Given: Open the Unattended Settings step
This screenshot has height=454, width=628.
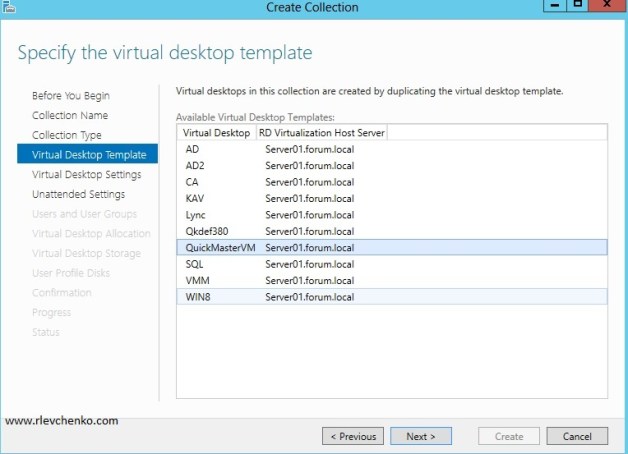Looking at the screenshot, I should click(78, 194).
